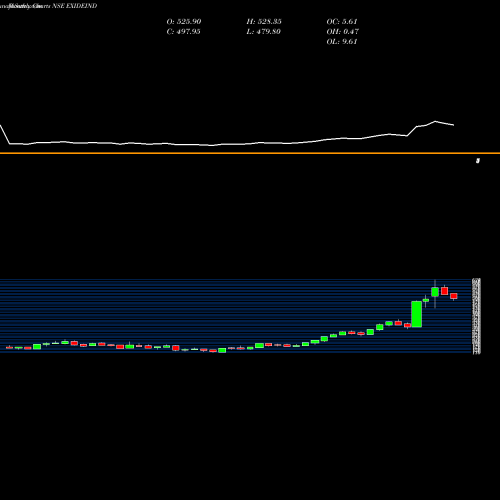The width and height of the screenshot is (500, 500).
Task: Click the last red candlestick on the chart
Action: 454,296
